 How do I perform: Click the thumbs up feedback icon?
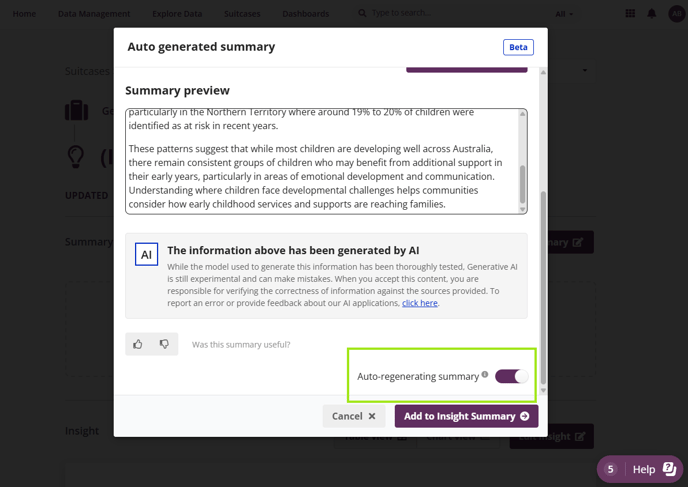point(138,345)
